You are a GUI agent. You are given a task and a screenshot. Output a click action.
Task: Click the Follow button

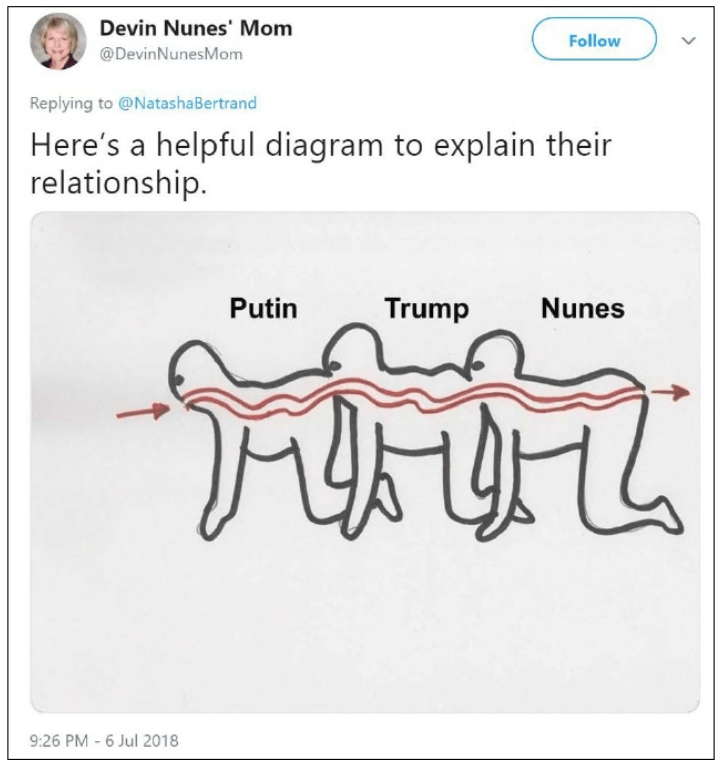(594, 39)
